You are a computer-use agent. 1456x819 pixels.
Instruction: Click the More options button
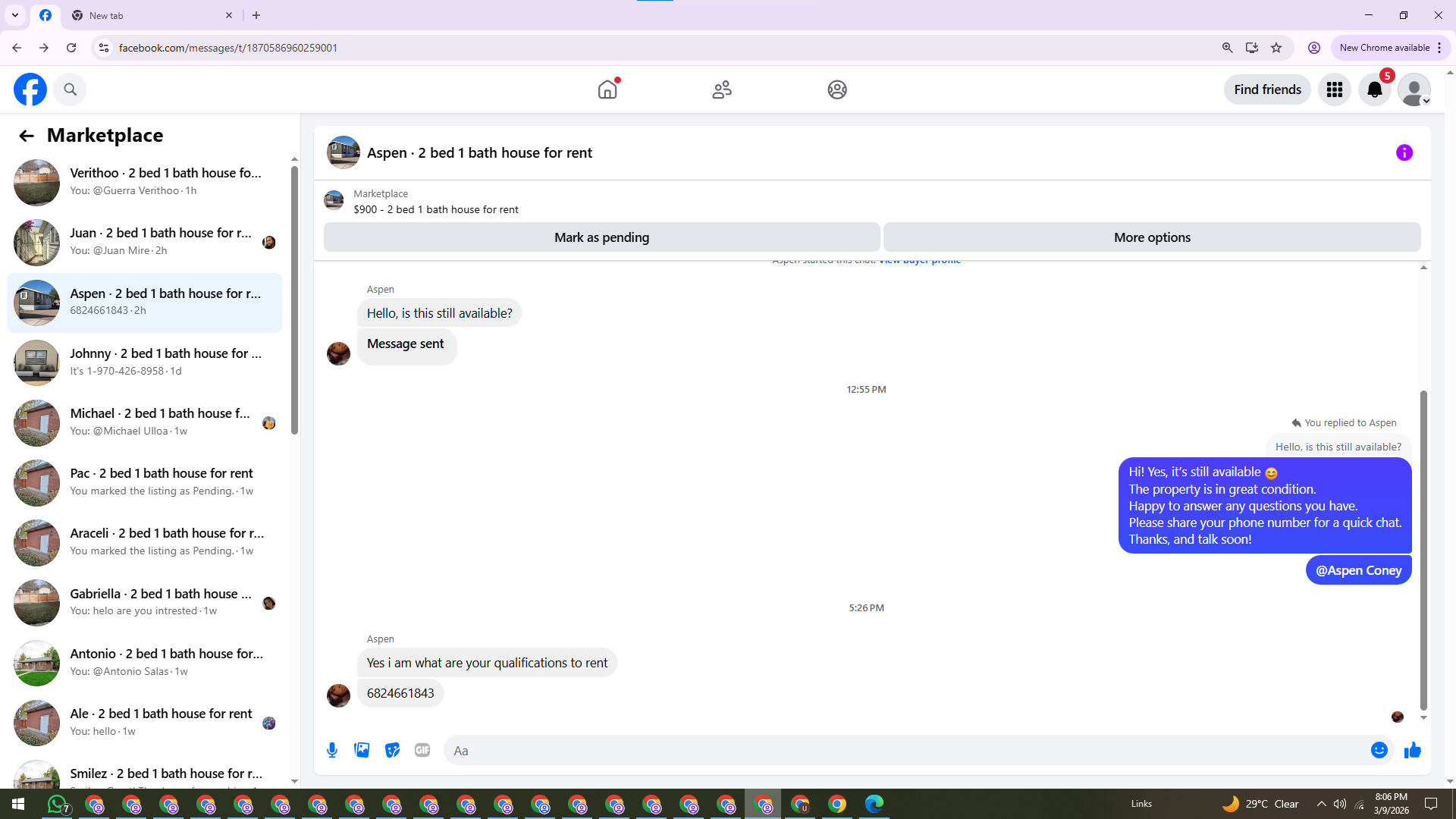click(1151, 237)
